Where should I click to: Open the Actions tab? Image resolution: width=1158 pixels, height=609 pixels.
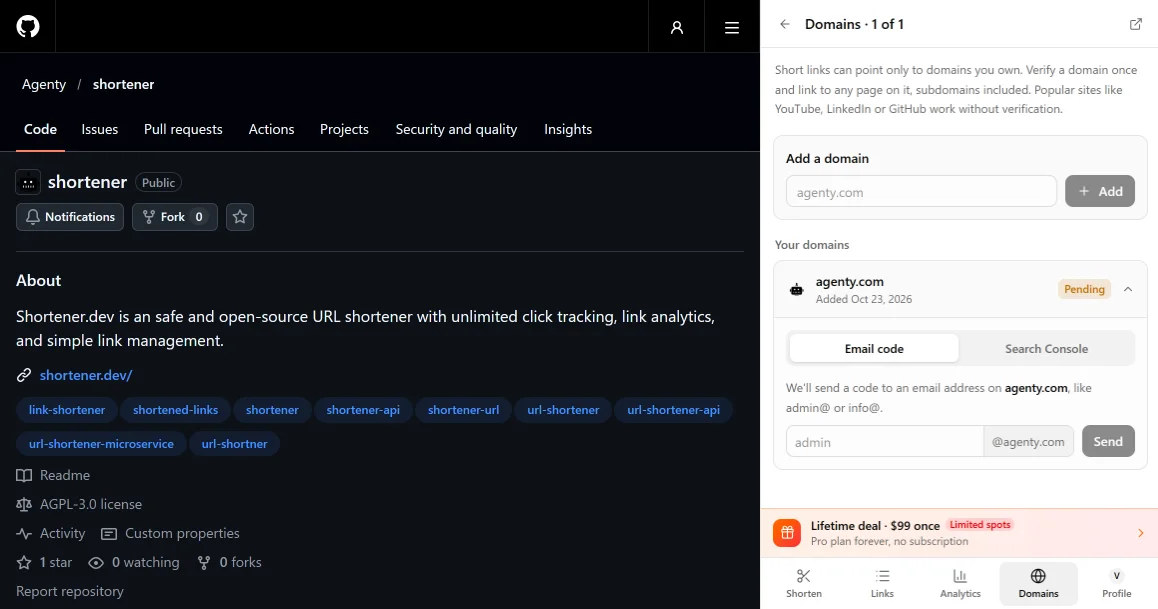point(271,129)
